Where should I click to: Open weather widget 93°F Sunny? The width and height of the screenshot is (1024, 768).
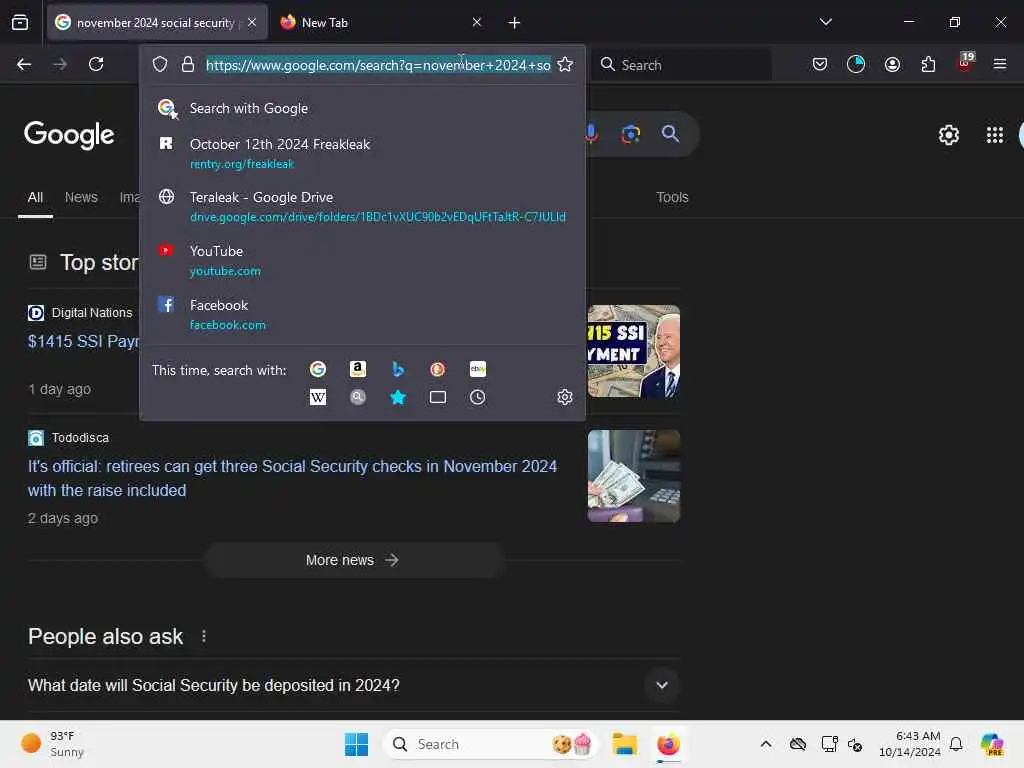click(x=54, y=744)
